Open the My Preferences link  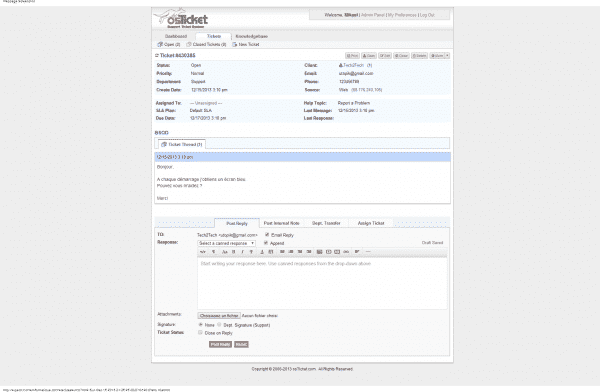402,15
